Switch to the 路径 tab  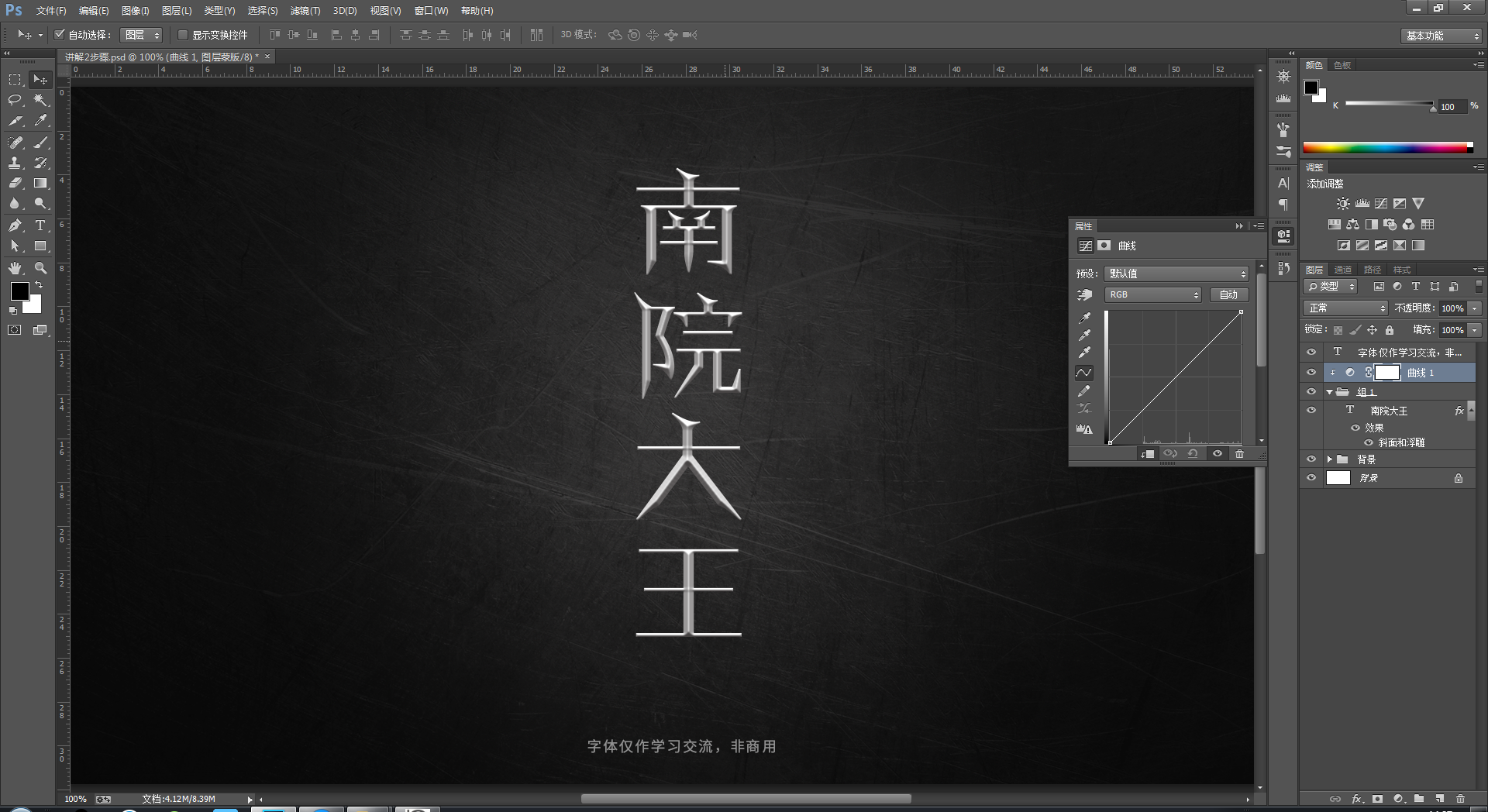click(1373, 270)
